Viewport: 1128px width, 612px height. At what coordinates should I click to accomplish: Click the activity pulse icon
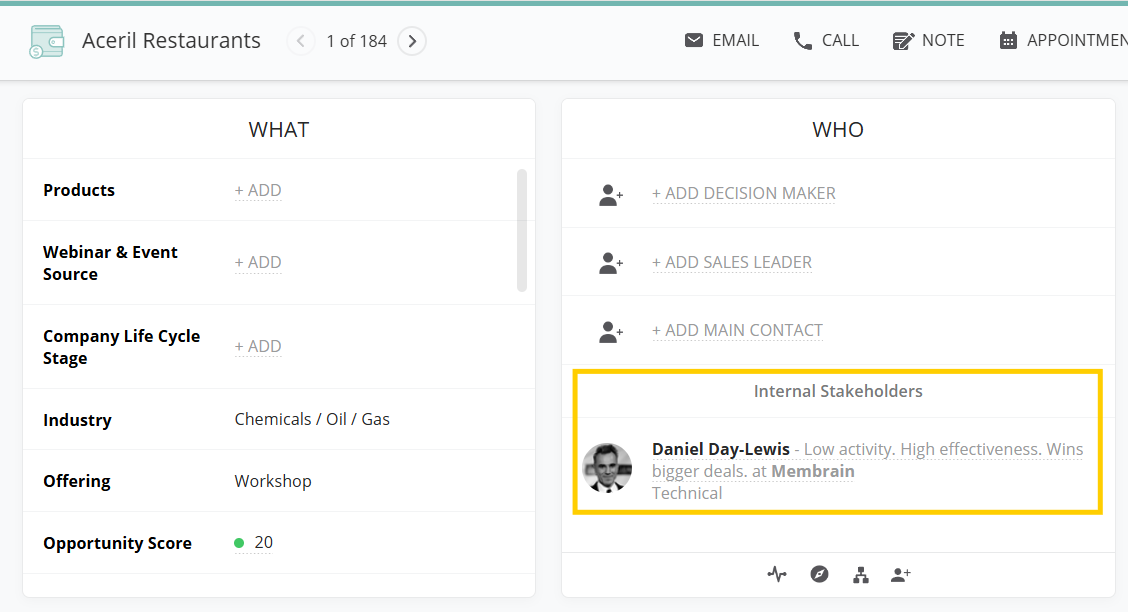pyautogui.click(x=777, y=574)
